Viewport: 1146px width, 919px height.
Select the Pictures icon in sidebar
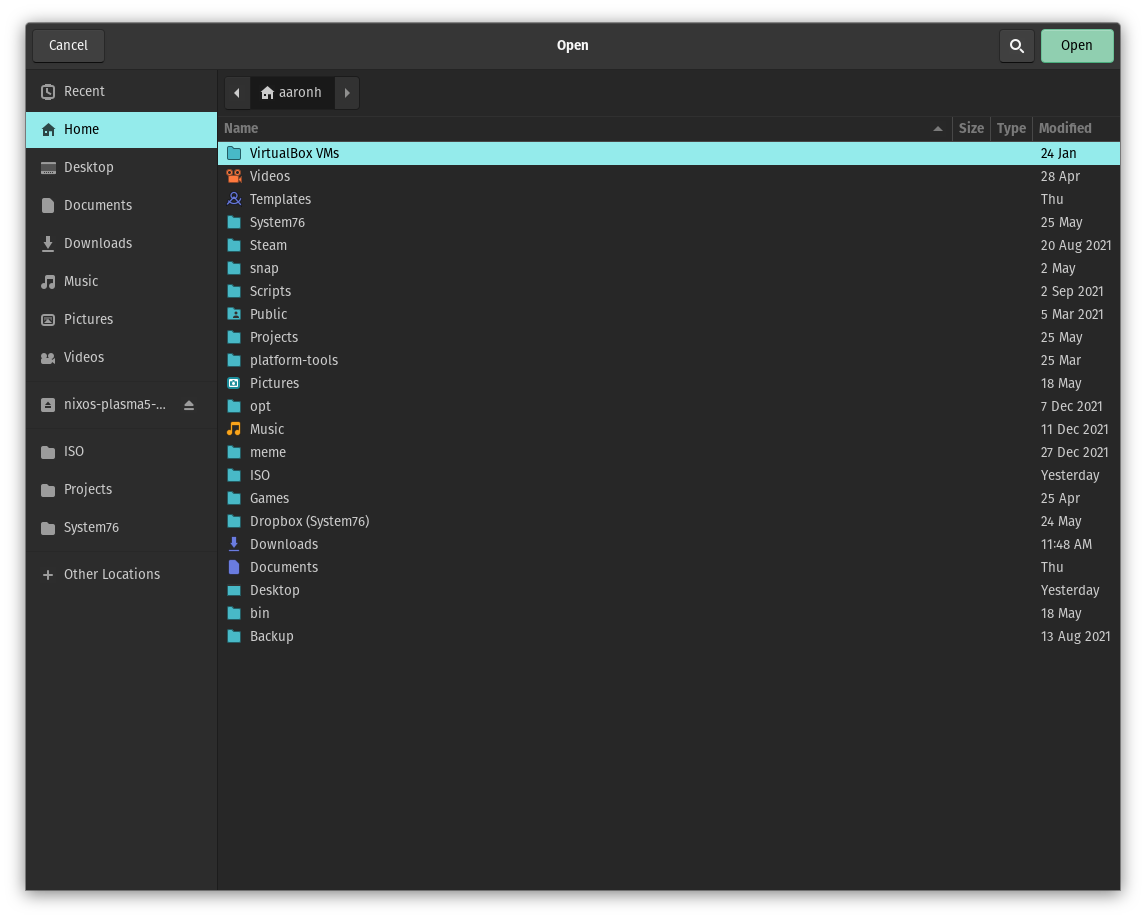(48, 319)
